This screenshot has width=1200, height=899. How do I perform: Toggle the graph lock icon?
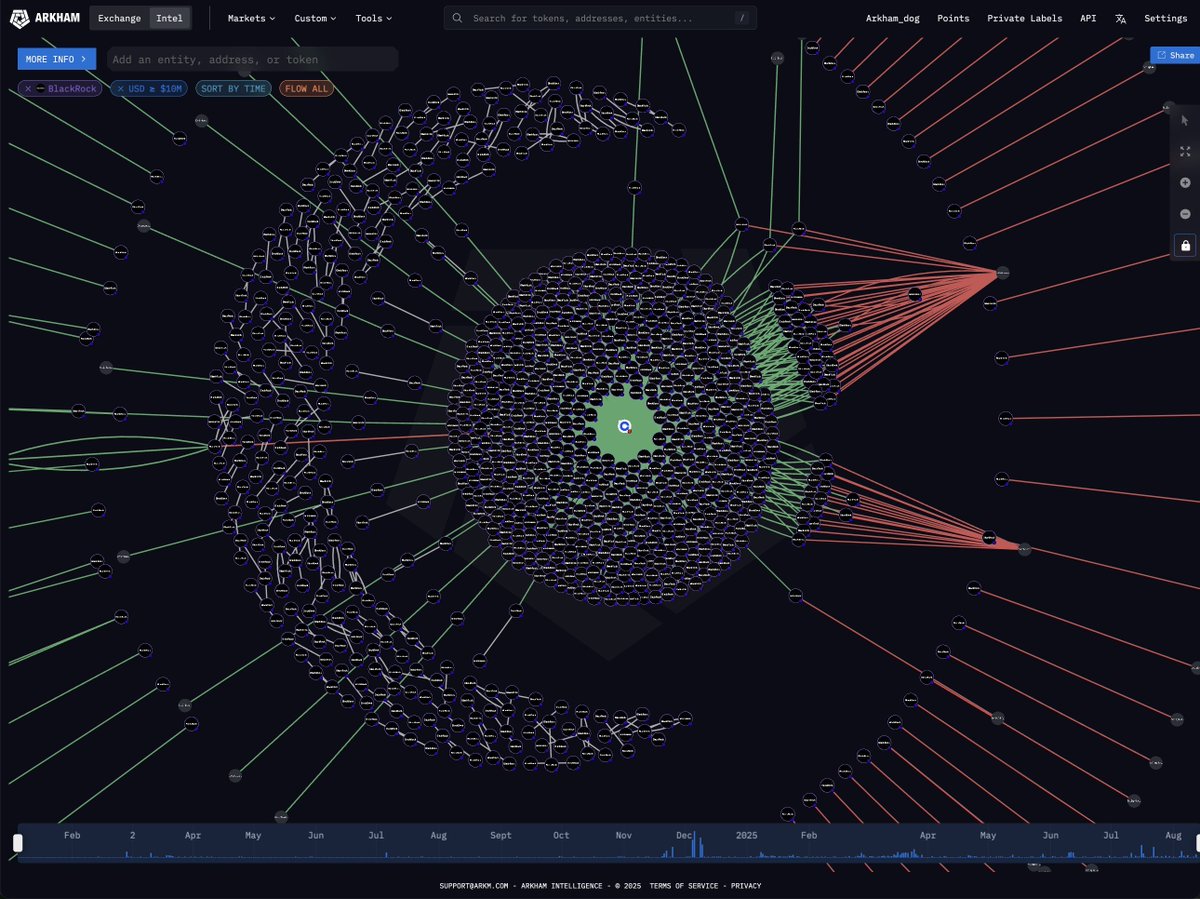point(1185,245)
